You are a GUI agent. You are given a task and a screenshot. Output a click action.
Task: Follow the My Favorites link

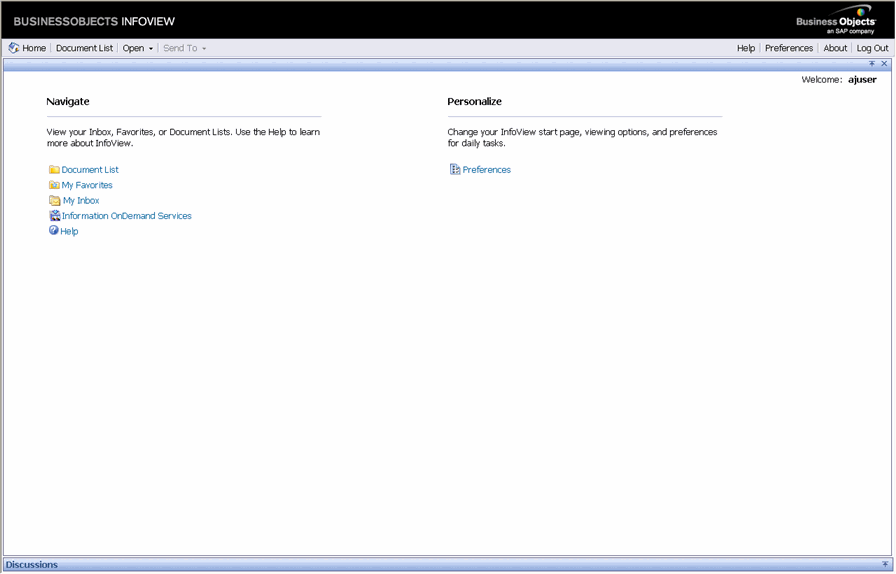coord(87,185)
